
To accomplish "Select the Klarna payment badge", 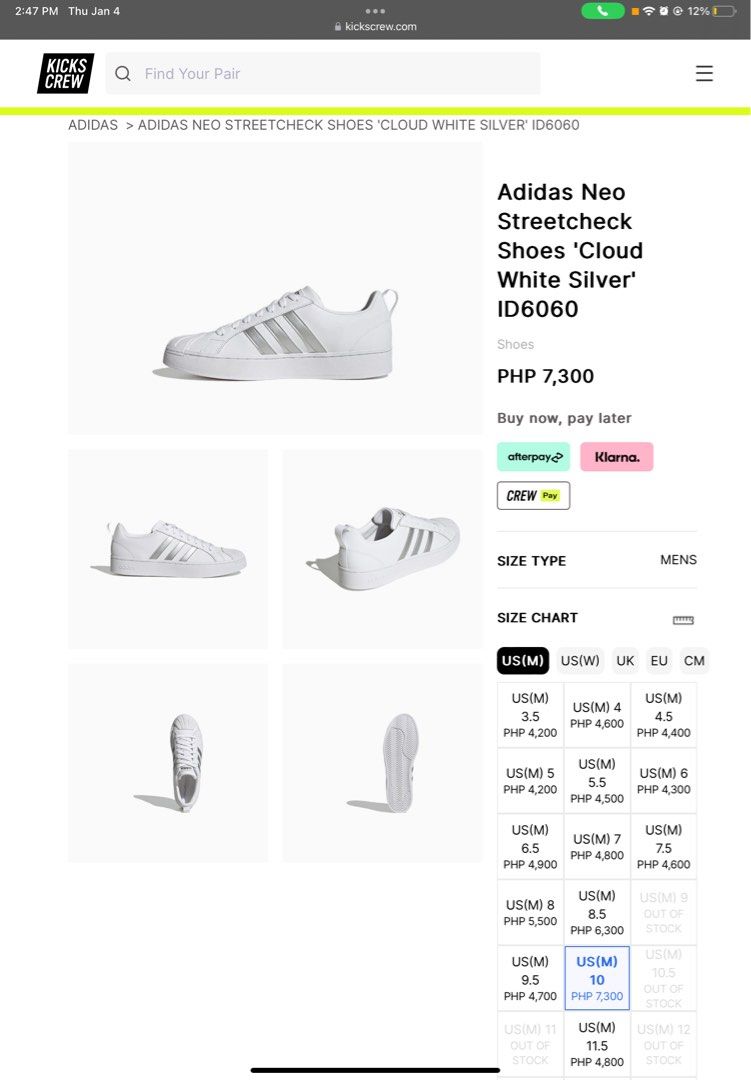I will coord(616,457).
